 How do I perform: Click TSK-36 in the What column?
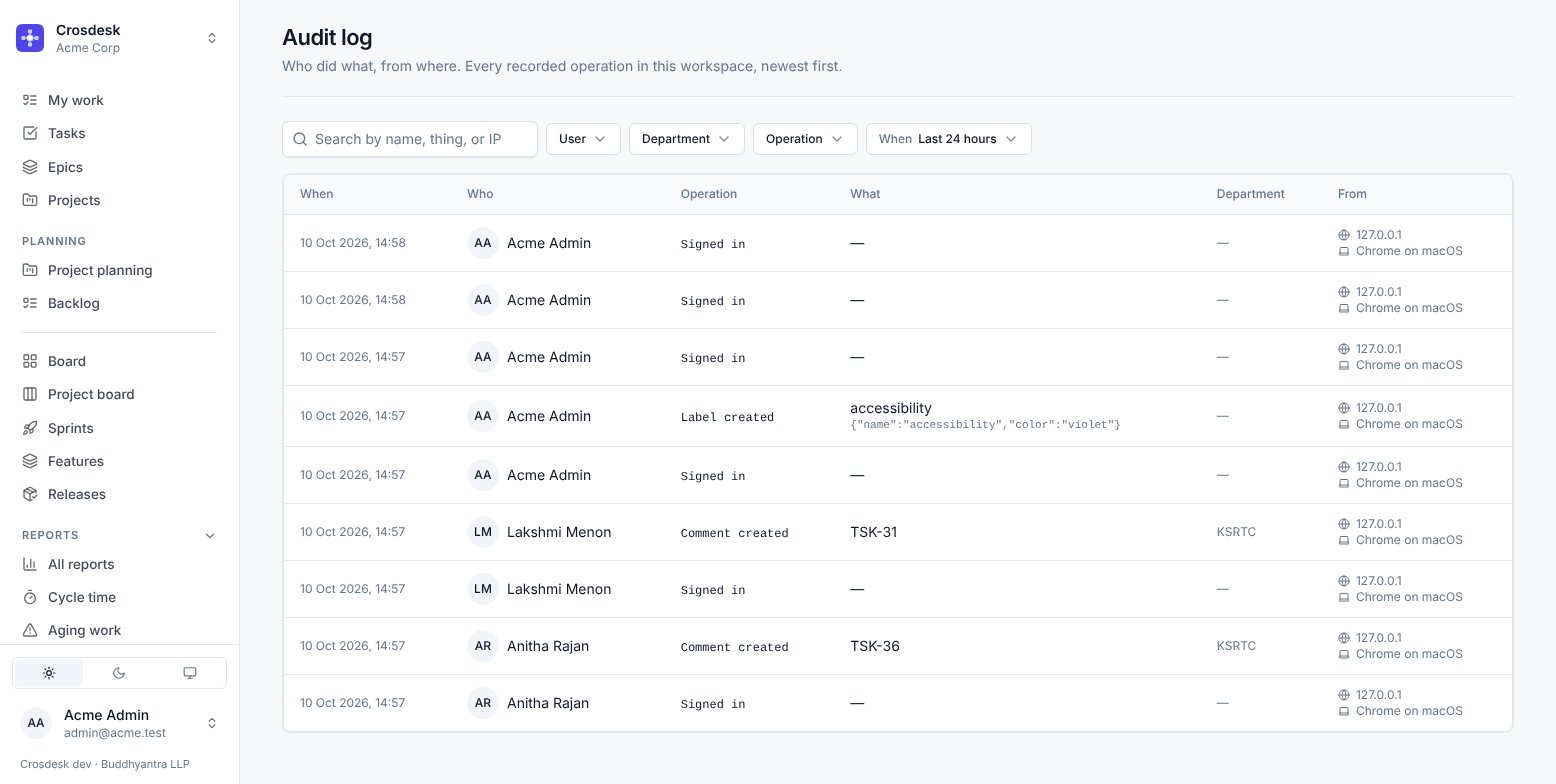pyautogui.click(x=875, y=646)
